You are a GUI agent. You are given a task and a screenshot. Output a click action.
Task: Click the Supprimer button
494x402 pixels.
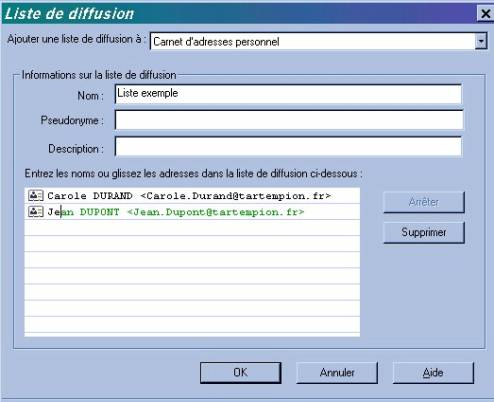(424, 232)
